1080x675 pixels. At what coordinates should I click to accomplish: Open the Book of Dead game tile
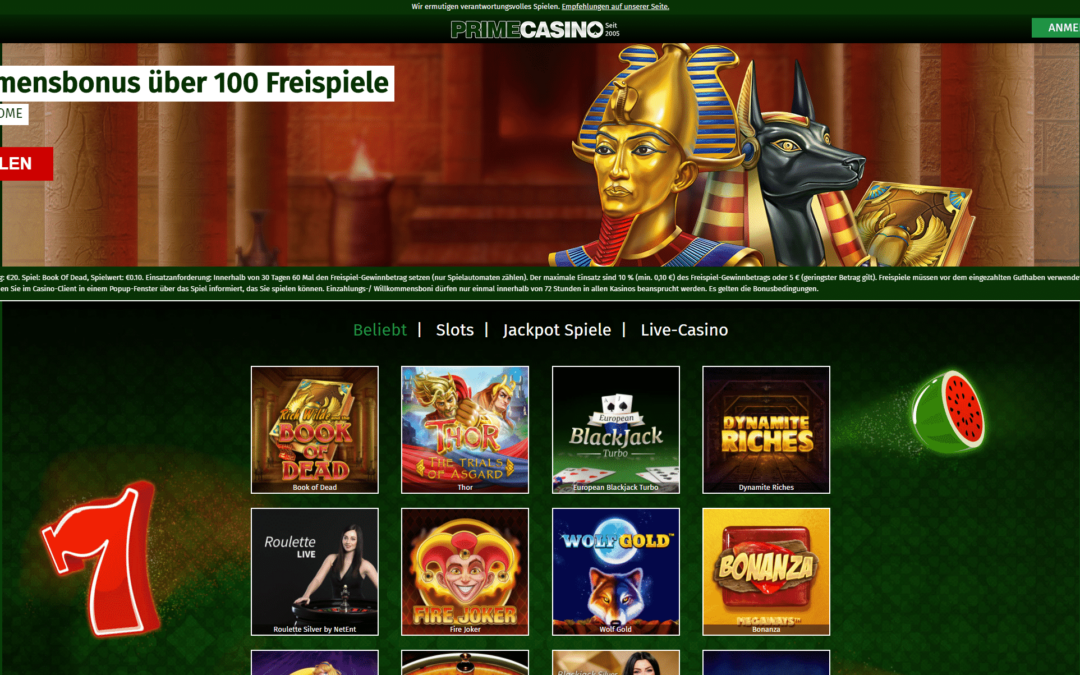(x=315, y=430)
